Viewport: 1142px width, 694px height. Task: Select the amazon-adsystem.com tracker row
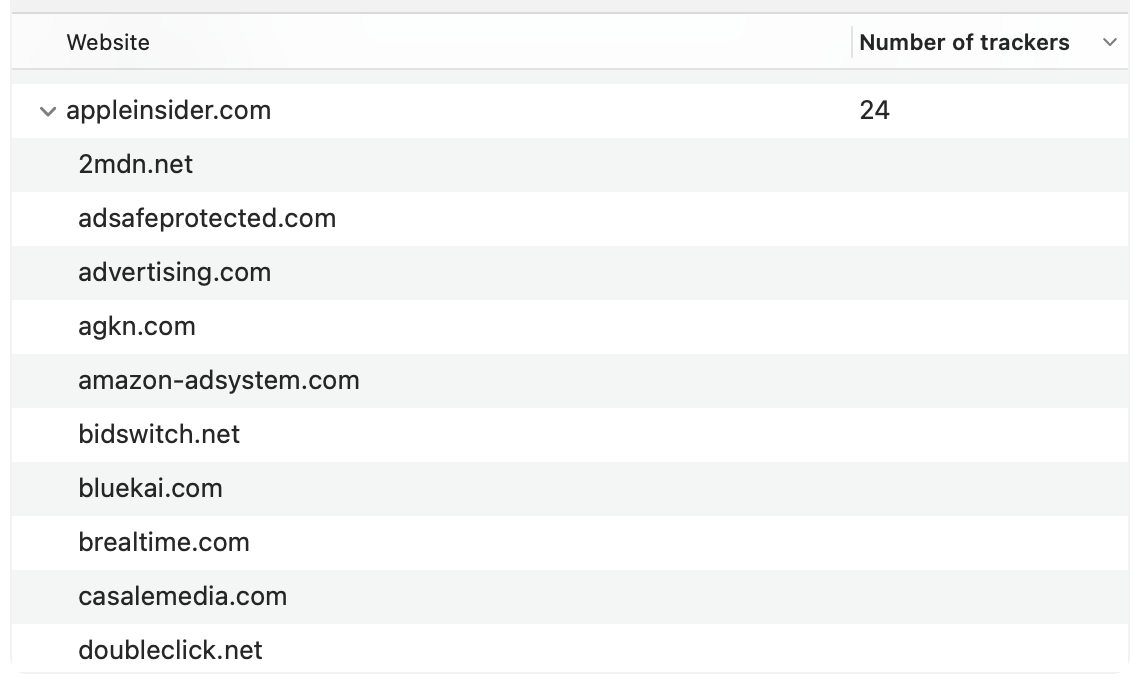tap(219, 381)
